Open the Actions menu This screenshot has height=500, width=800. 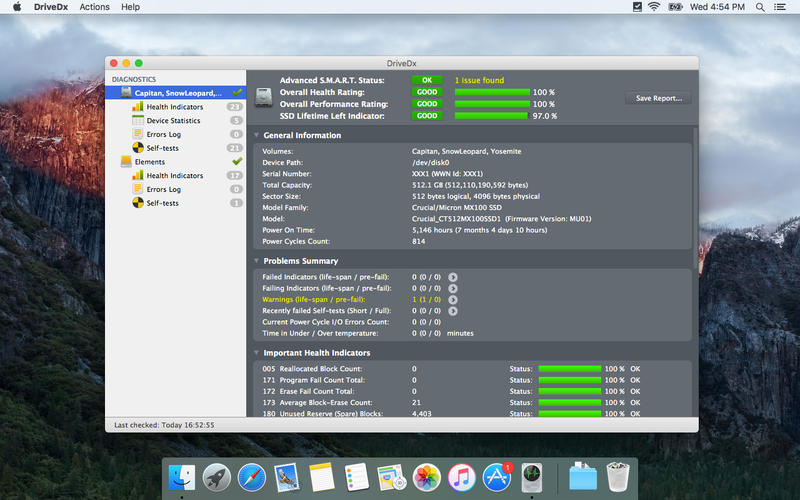(x=94, y=7)
